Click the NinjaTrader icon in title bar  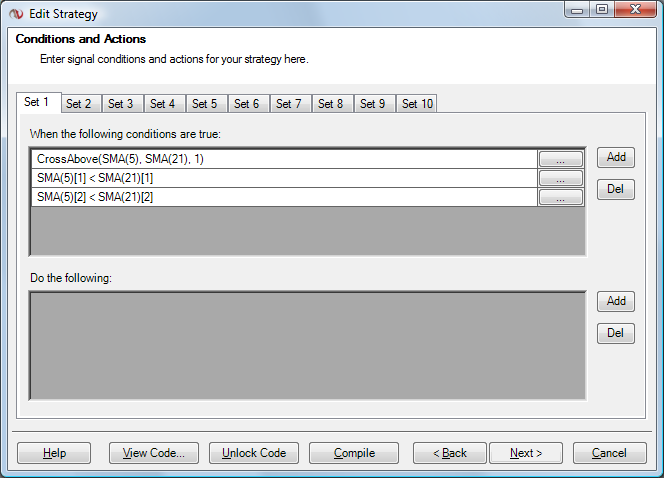[x=15, y=13]
